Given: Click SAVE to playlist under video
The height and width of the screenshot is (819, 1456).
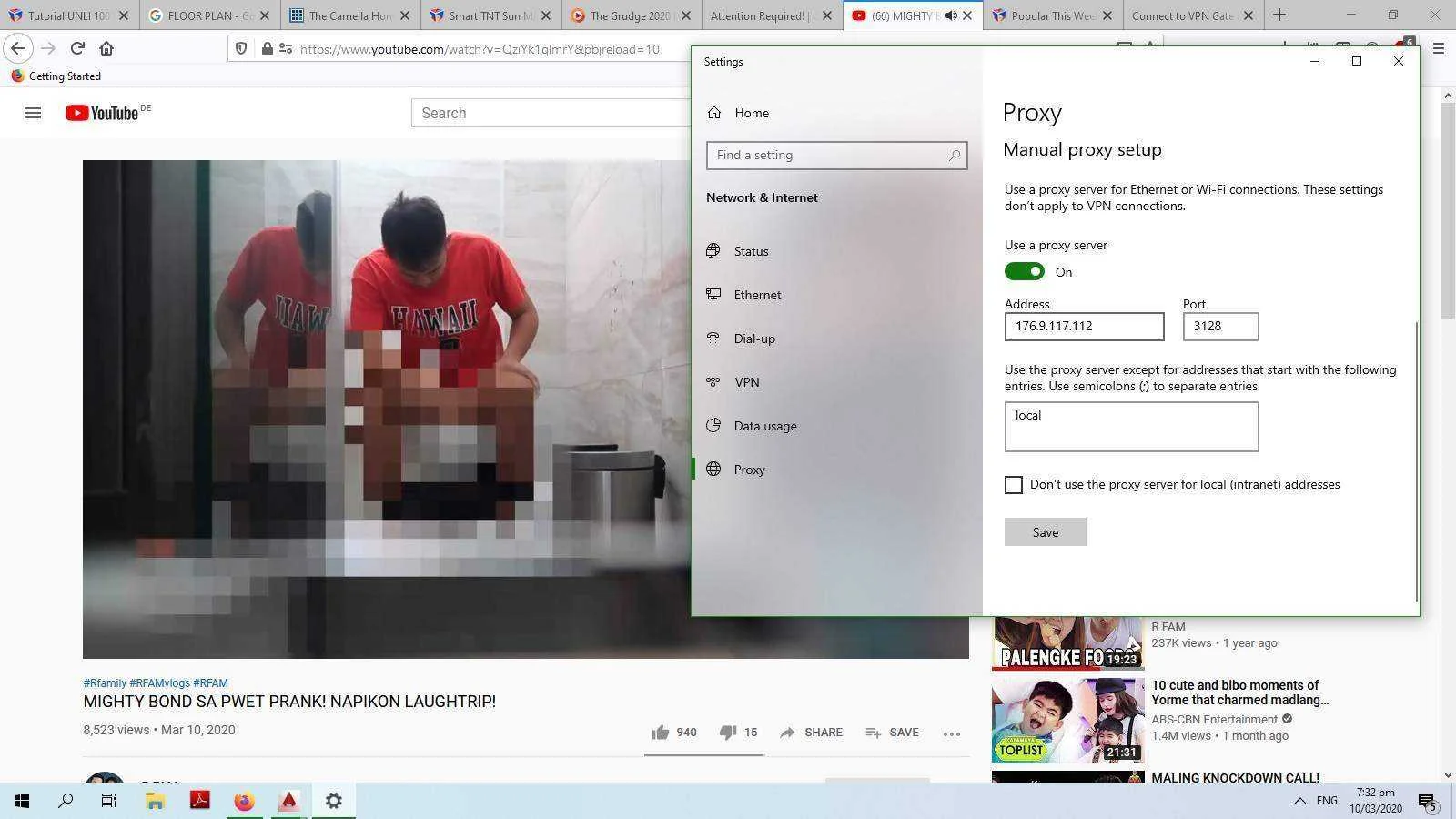Looking at the screenshot, I should [892, 732].
